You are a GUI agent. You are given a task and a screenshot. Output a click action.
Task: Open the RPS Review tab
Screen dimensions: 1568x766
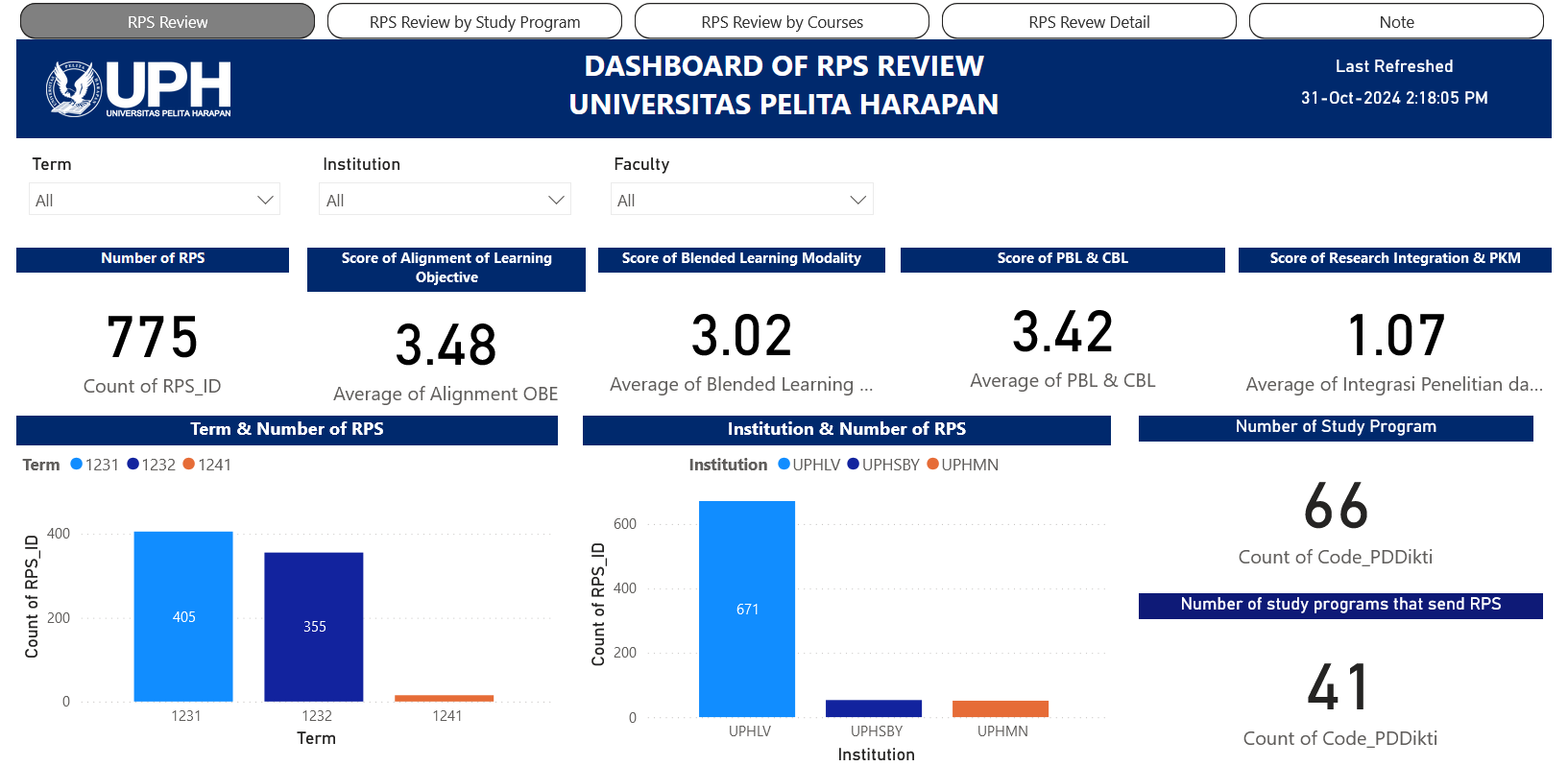tap(167, 21)
